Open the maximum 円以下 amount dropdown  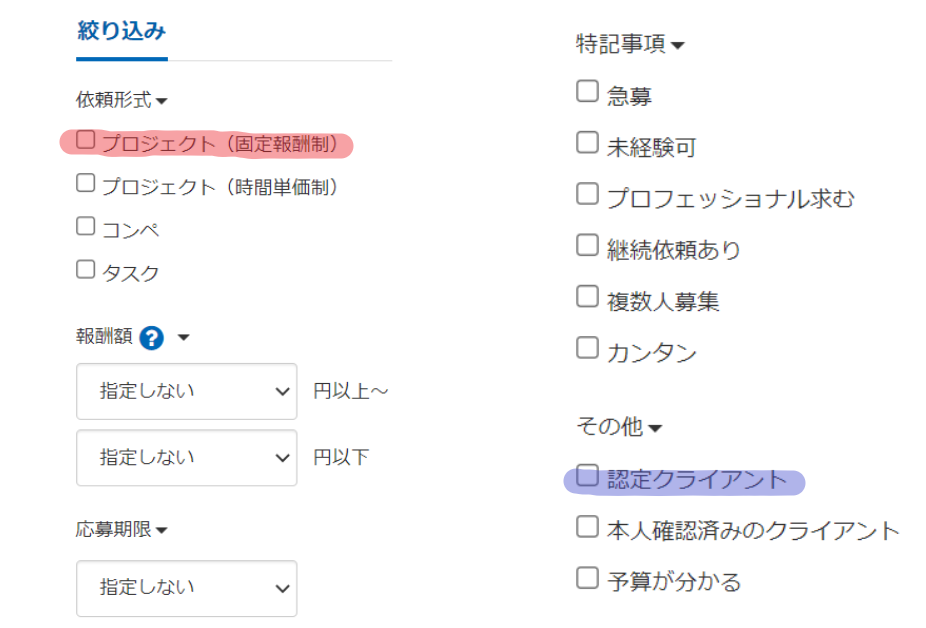187,457
